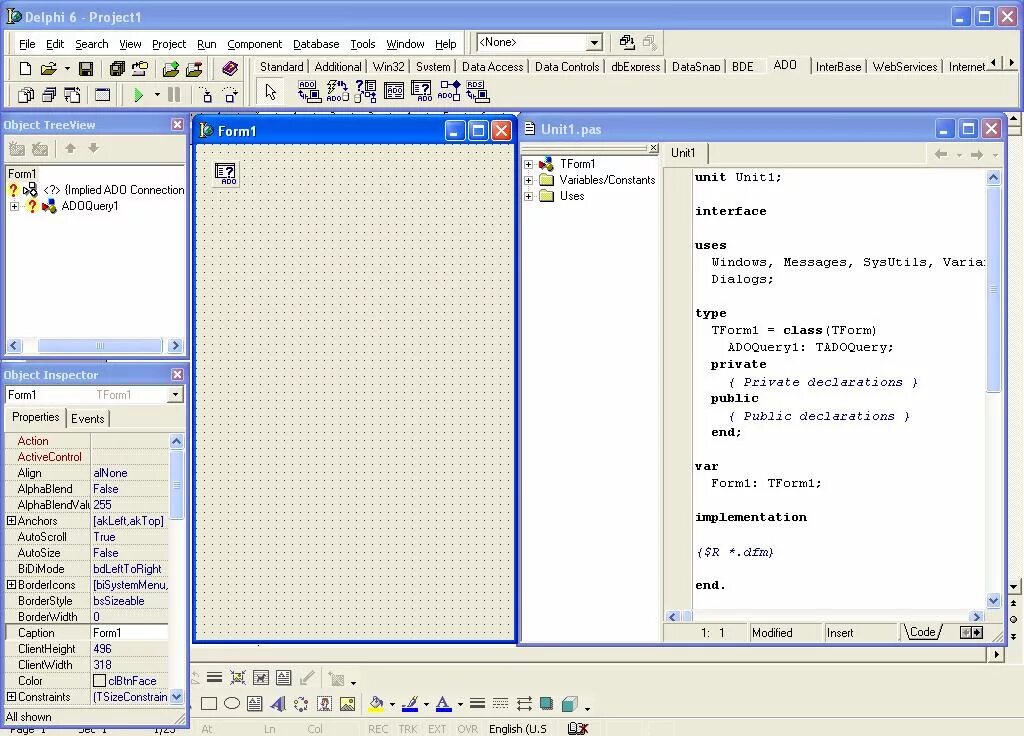
Task: Select the ADODataSet palette component
Action: click(365, 91)
